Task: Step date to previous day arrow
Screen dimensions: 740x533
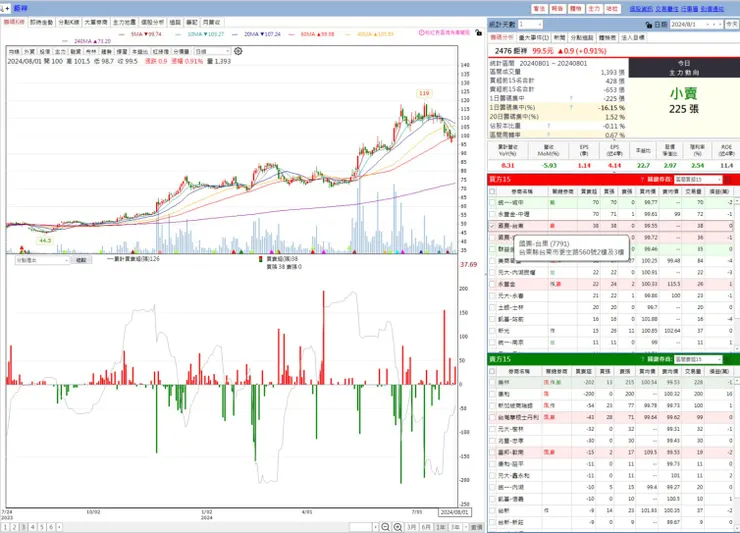Action: (x=714, y=24)
